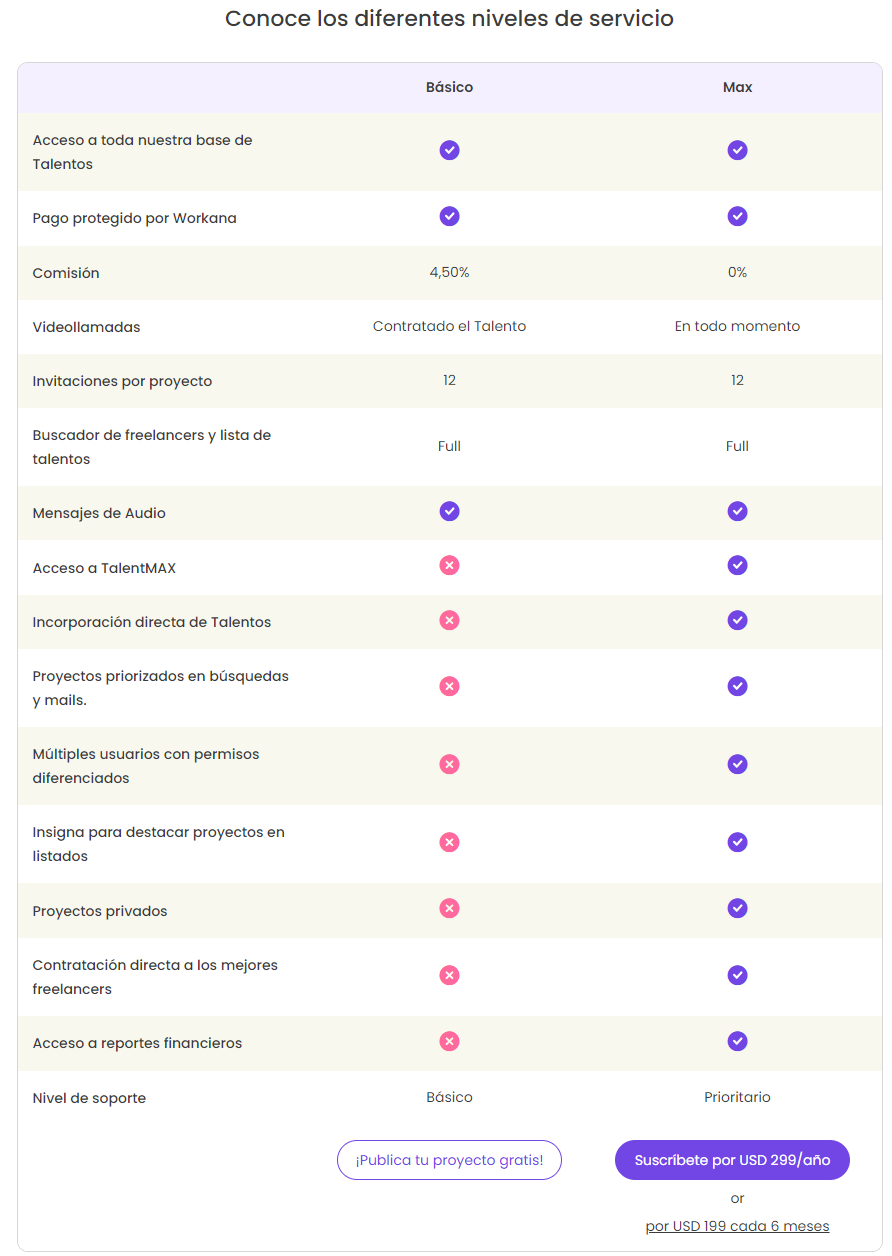892x1256 pixels.
Task: Click Básico red X for Múltiples usuarios row
Action: (449, 764)
